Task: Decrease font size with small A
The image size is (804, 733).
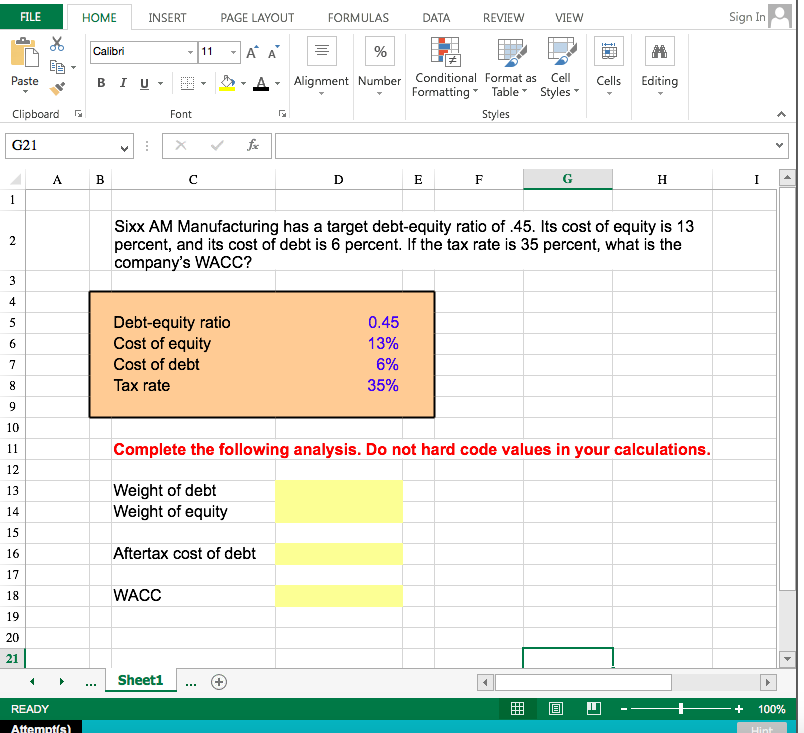Action: [x=273, y=52]
